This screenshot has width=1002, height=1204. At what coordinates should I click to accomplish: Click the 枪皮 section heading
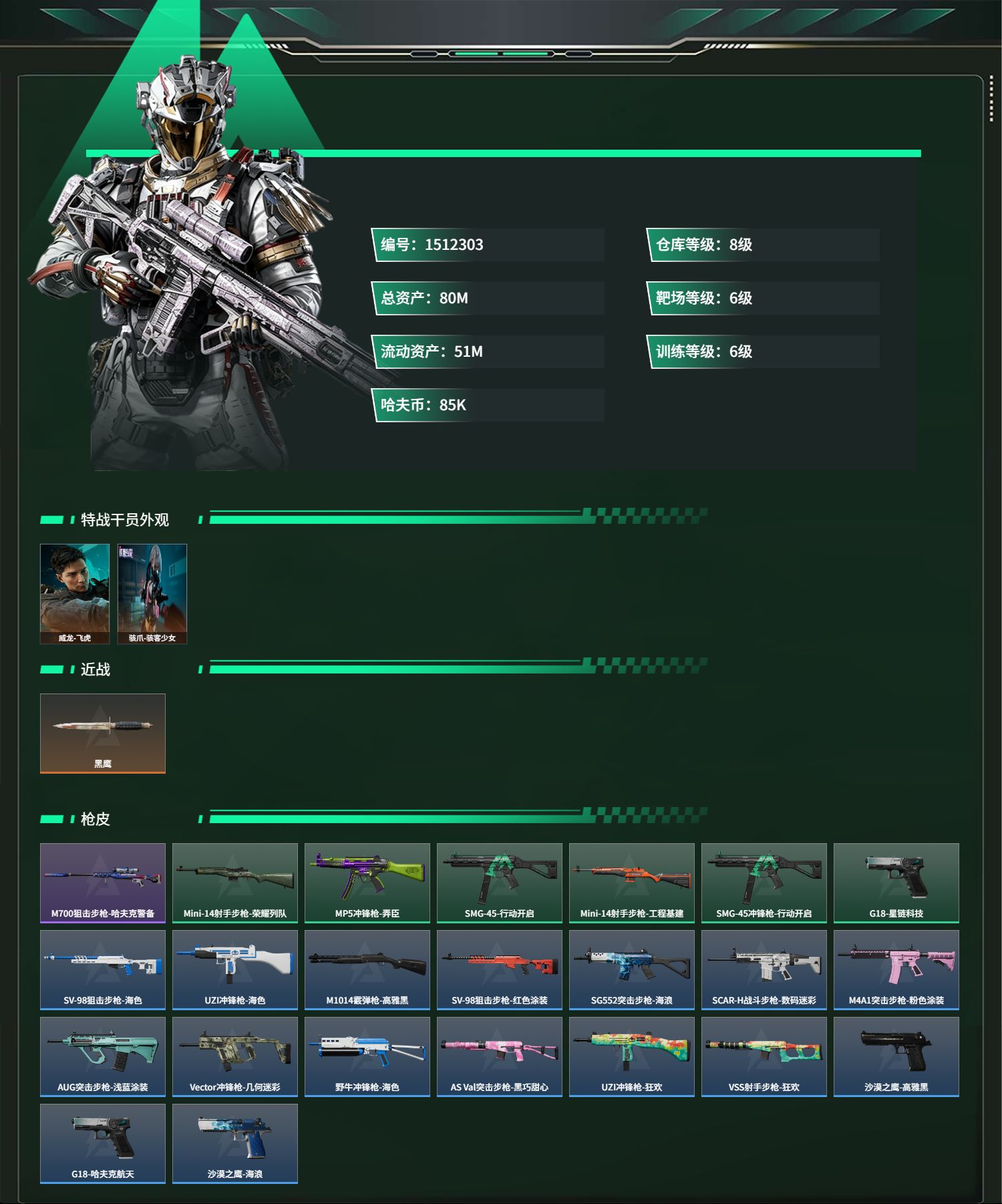(96, 819)
